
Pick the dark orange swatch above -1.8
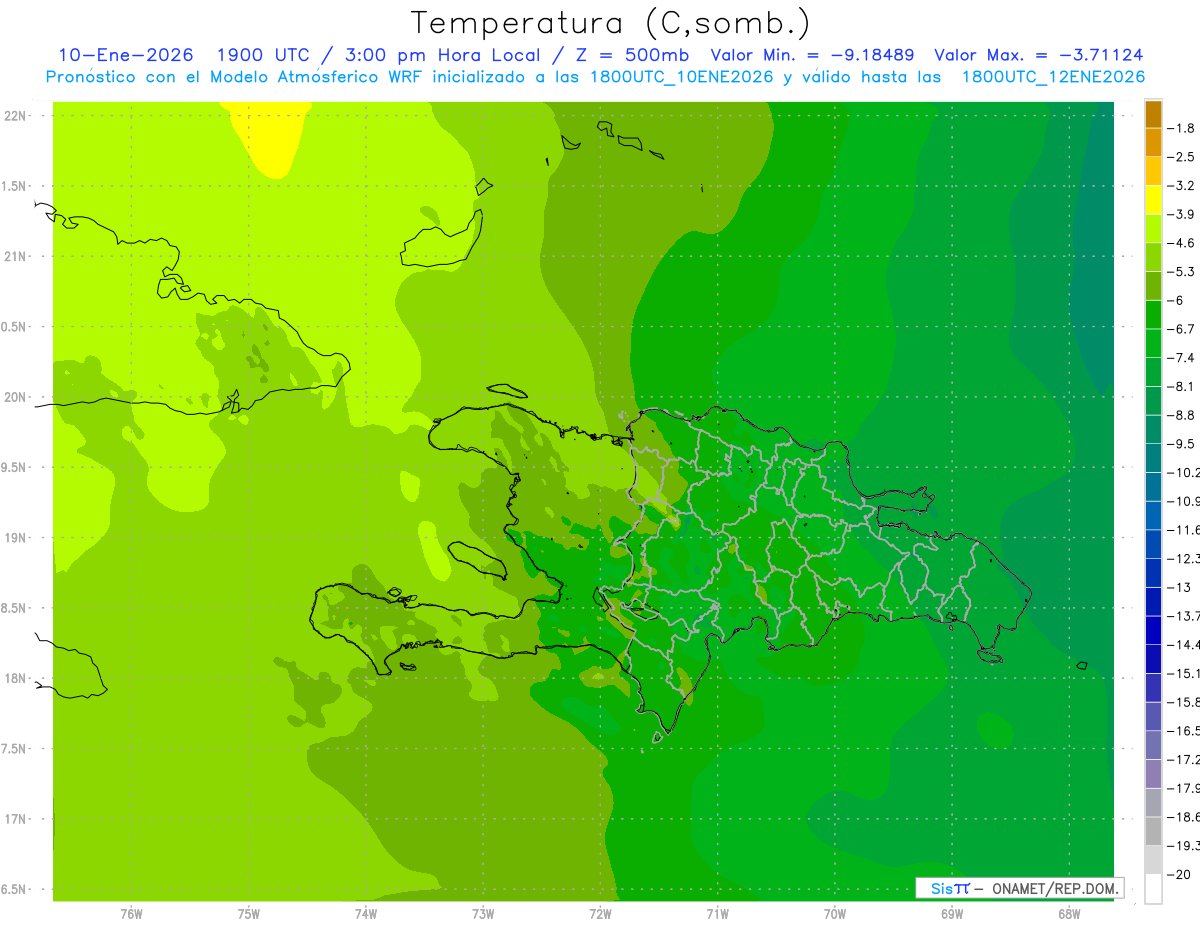[x=1153, y=114]
